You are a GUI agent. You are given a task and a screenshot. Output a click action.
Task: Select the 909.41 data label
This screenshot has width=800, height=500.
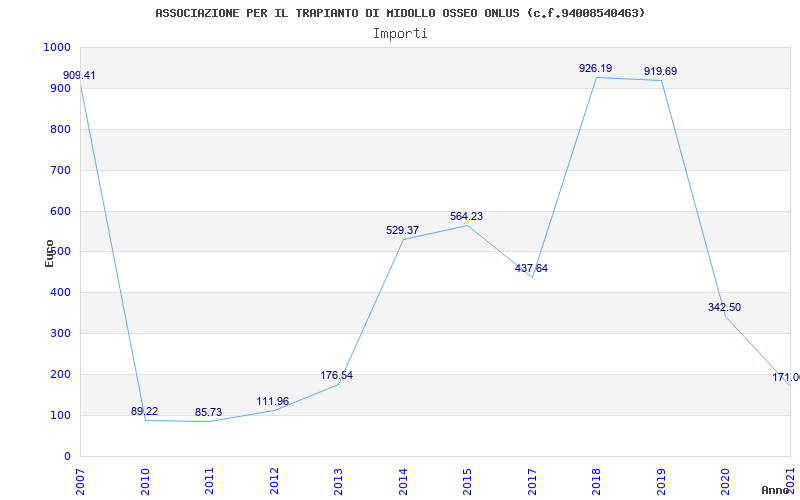(x=79, y=76)
